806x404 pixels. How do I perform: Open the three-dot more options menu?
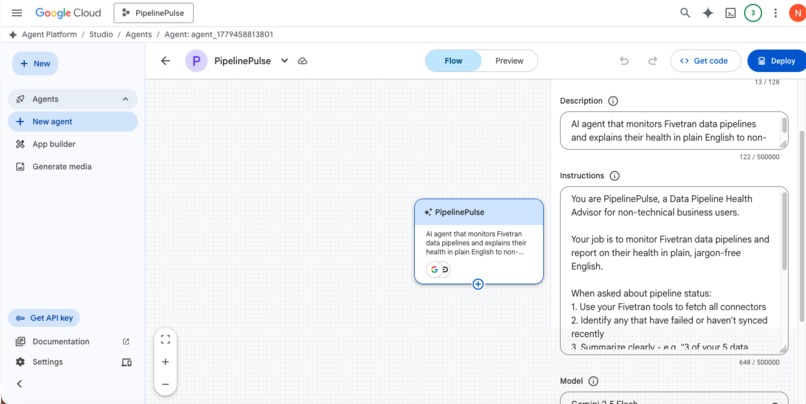(775, 13)
